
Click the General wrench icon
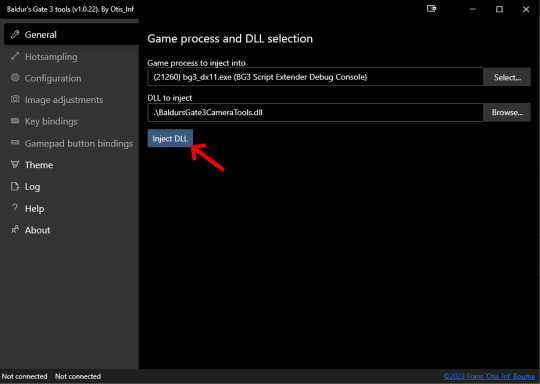click(x=15, y=34)
